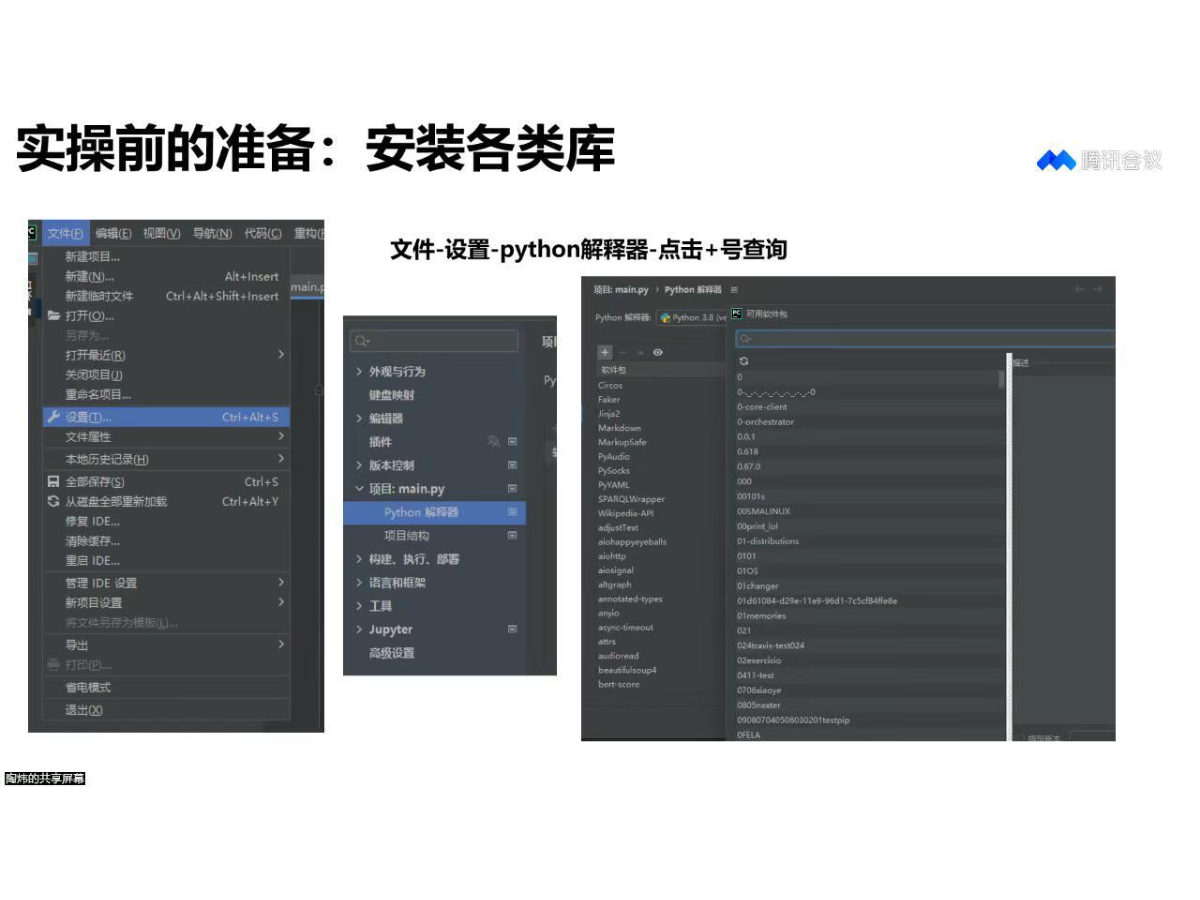1200x900 pixels.
Task: Open the Python 3.8 interpreter dropdown
Action: tap(693, 317)
